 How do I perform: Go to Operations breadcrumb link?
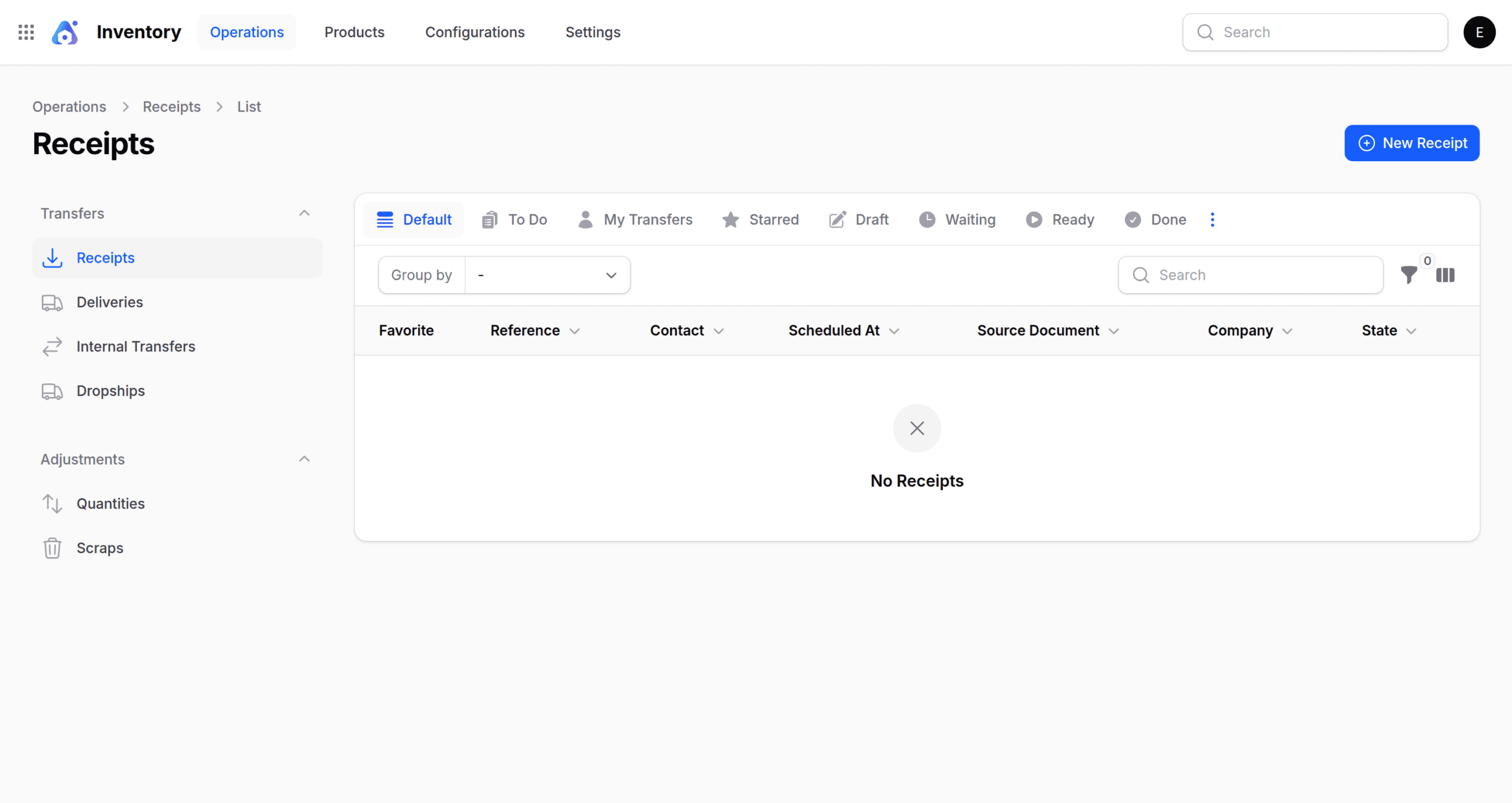pos(69,107)
